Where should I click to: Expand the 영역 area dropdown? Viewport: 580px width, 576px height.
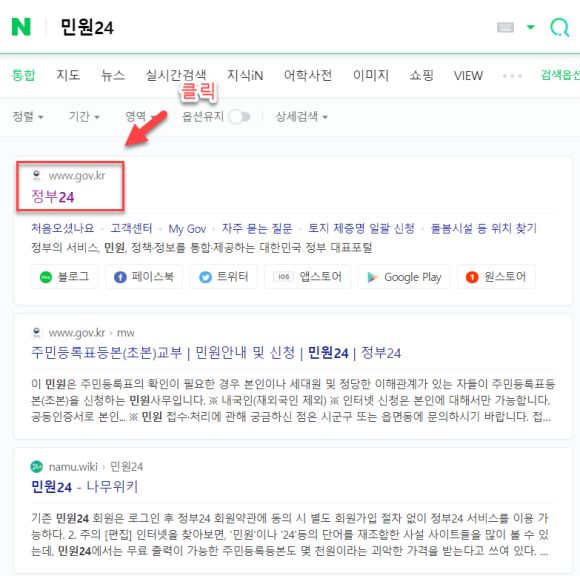pyautogui.click(x=141, y=117)
